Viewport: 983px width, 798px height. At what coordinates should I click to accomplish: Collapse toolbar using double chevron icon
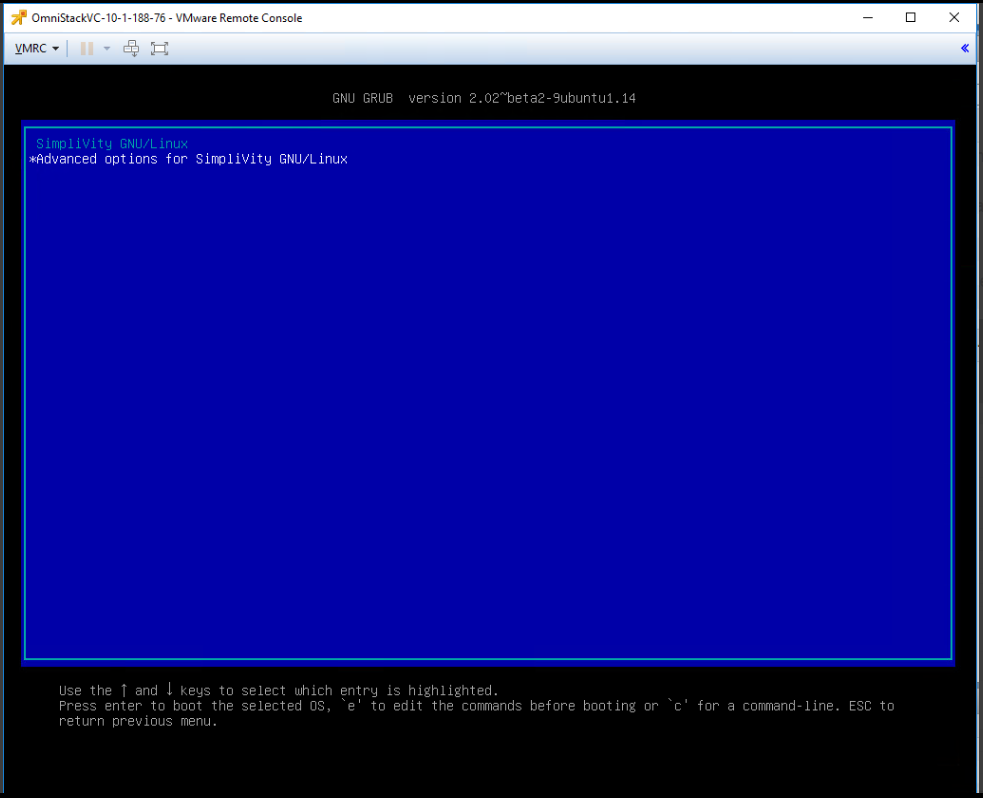(x=965, y=48)
